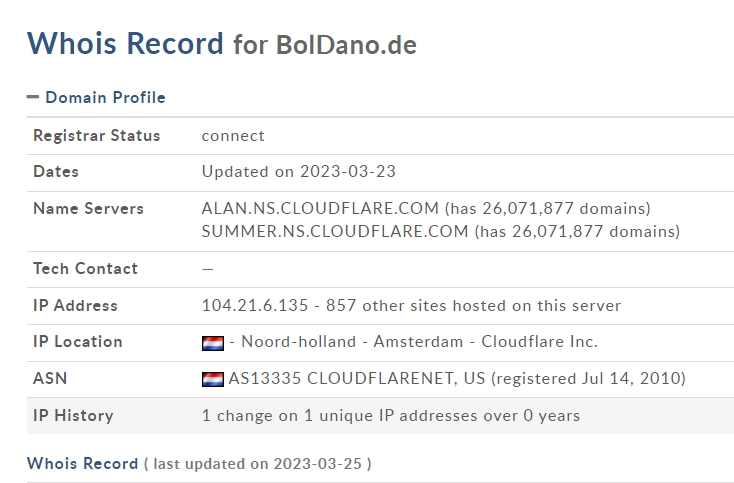Open the SUMMER.NS.CLOUDFLARE.COM name server text
This screenshot has width=734, height=483.
coord(335,231)
